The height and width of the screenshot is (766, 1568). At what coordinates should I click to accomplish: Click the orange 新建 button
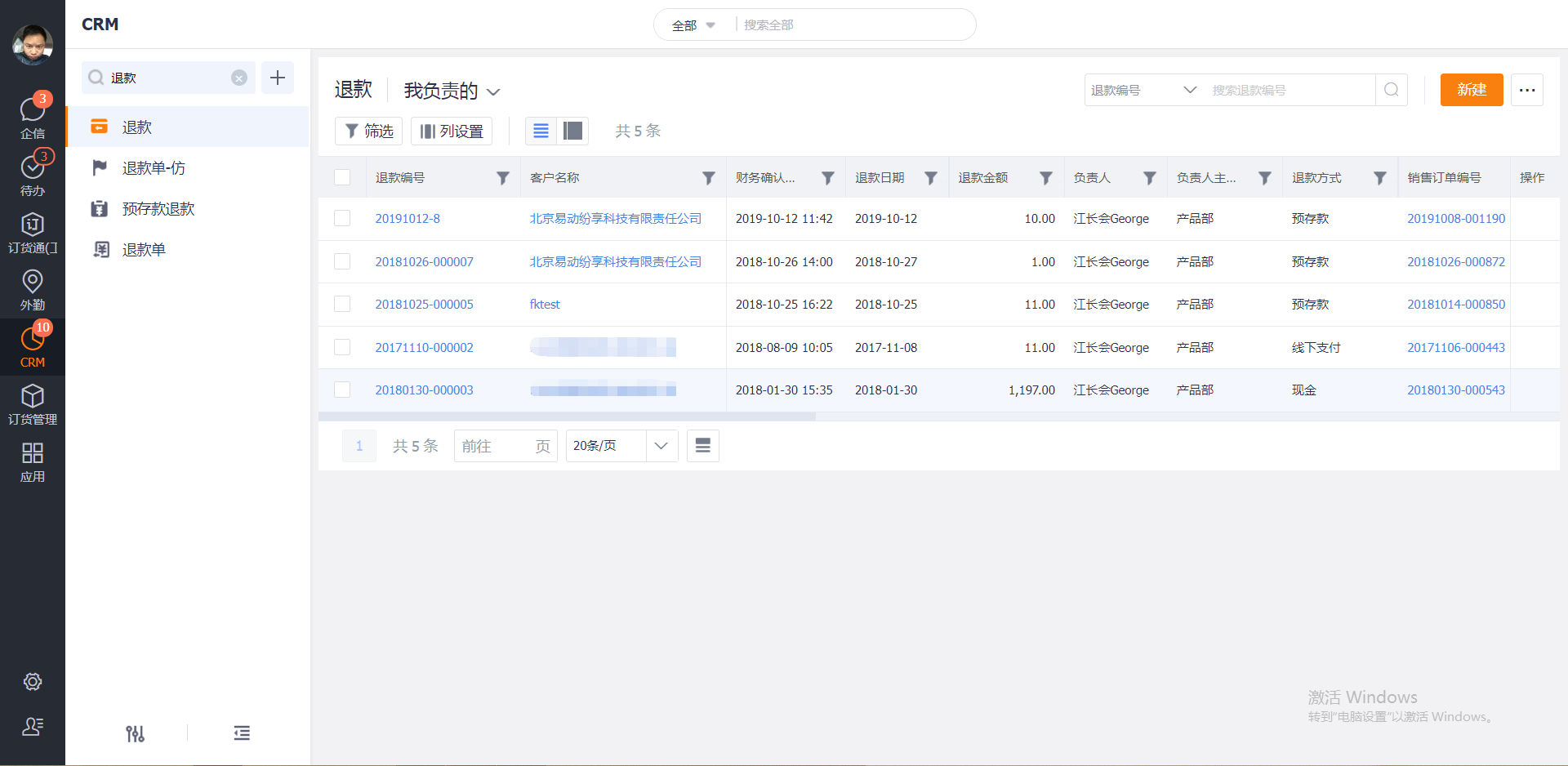coord(1472,90)
